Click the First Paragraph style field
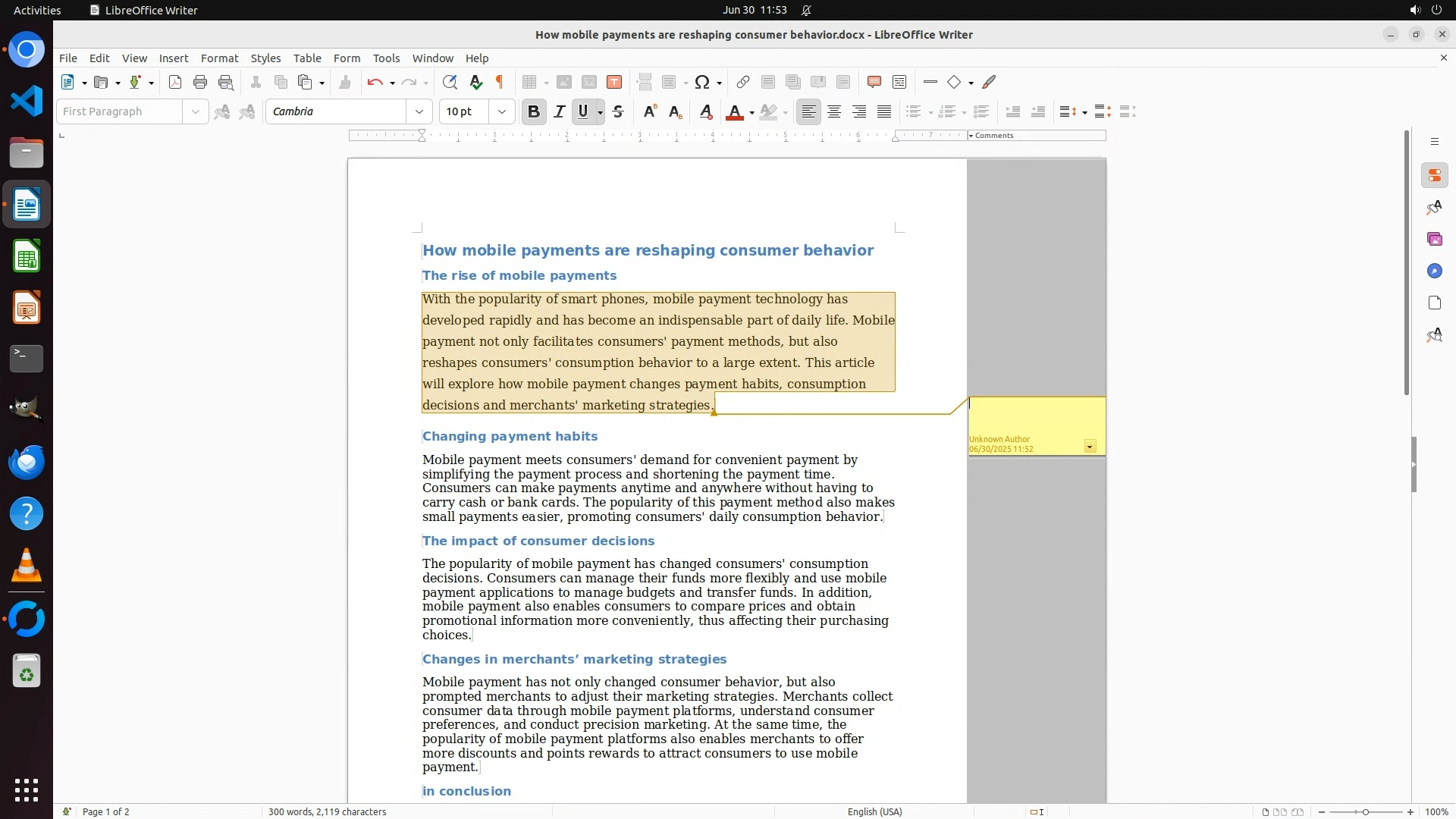 [120, 112]
